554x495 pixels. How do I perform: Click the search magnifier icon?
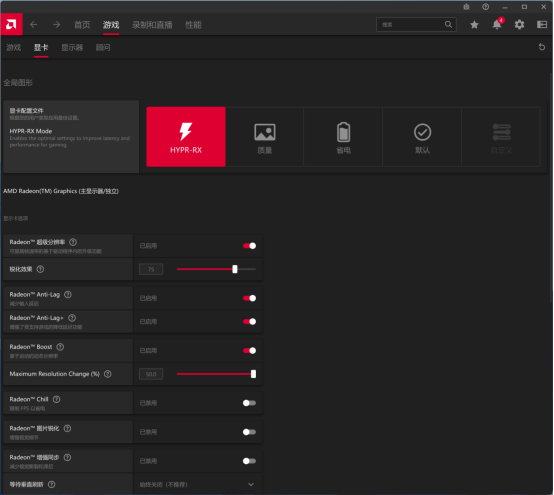[x=448, y=24]
